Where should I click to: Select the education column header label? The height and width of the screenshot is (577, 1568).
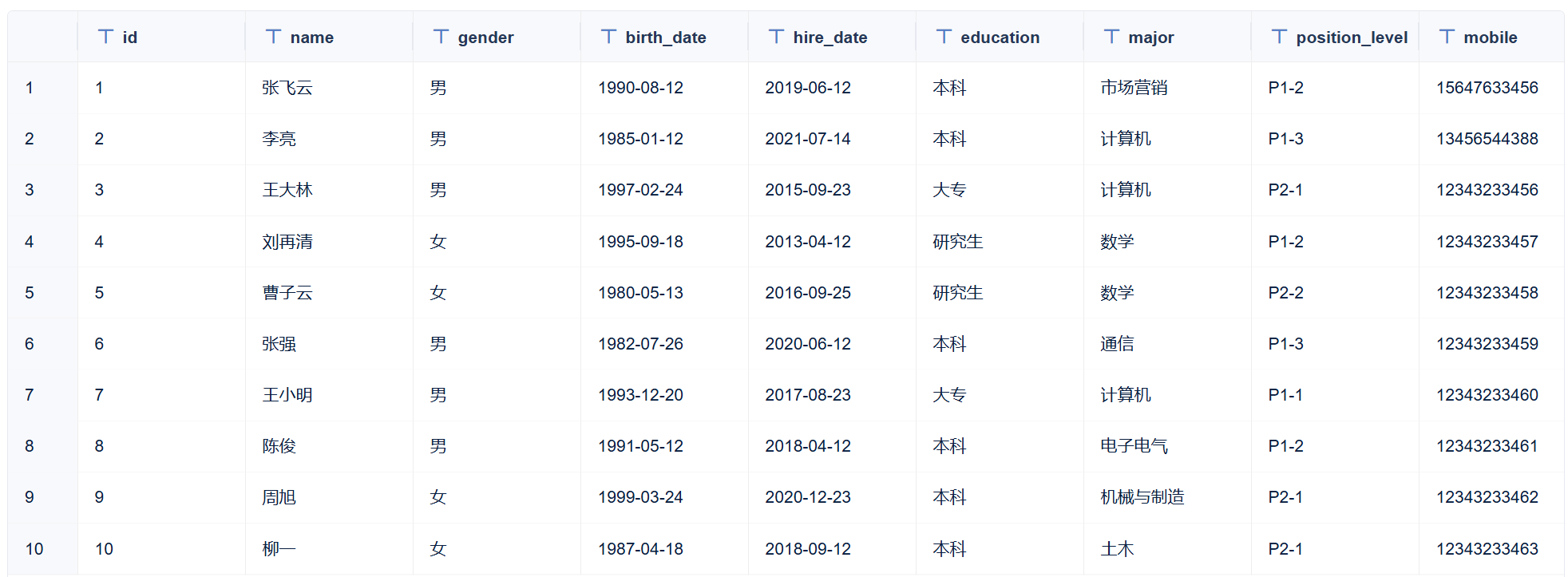click(x=1000, y=38)
